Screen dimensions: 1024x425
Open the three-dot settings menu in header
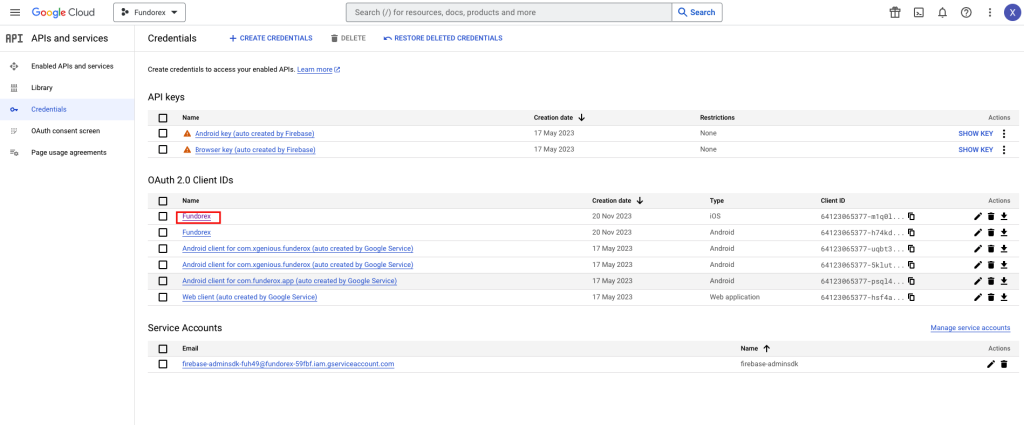tap(989, 12)
